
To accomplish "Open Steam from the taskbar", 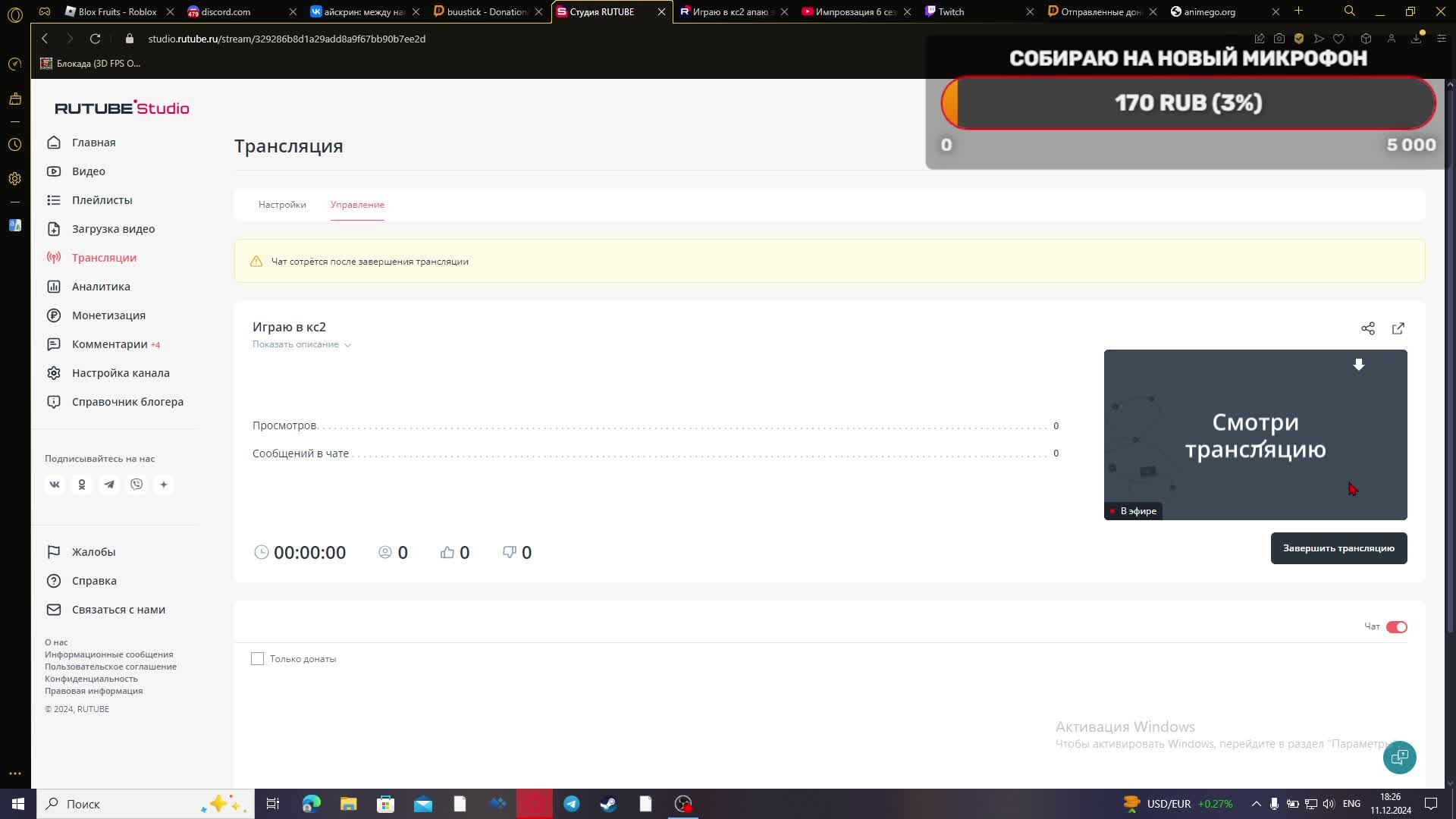I will (x=608, y=804).
